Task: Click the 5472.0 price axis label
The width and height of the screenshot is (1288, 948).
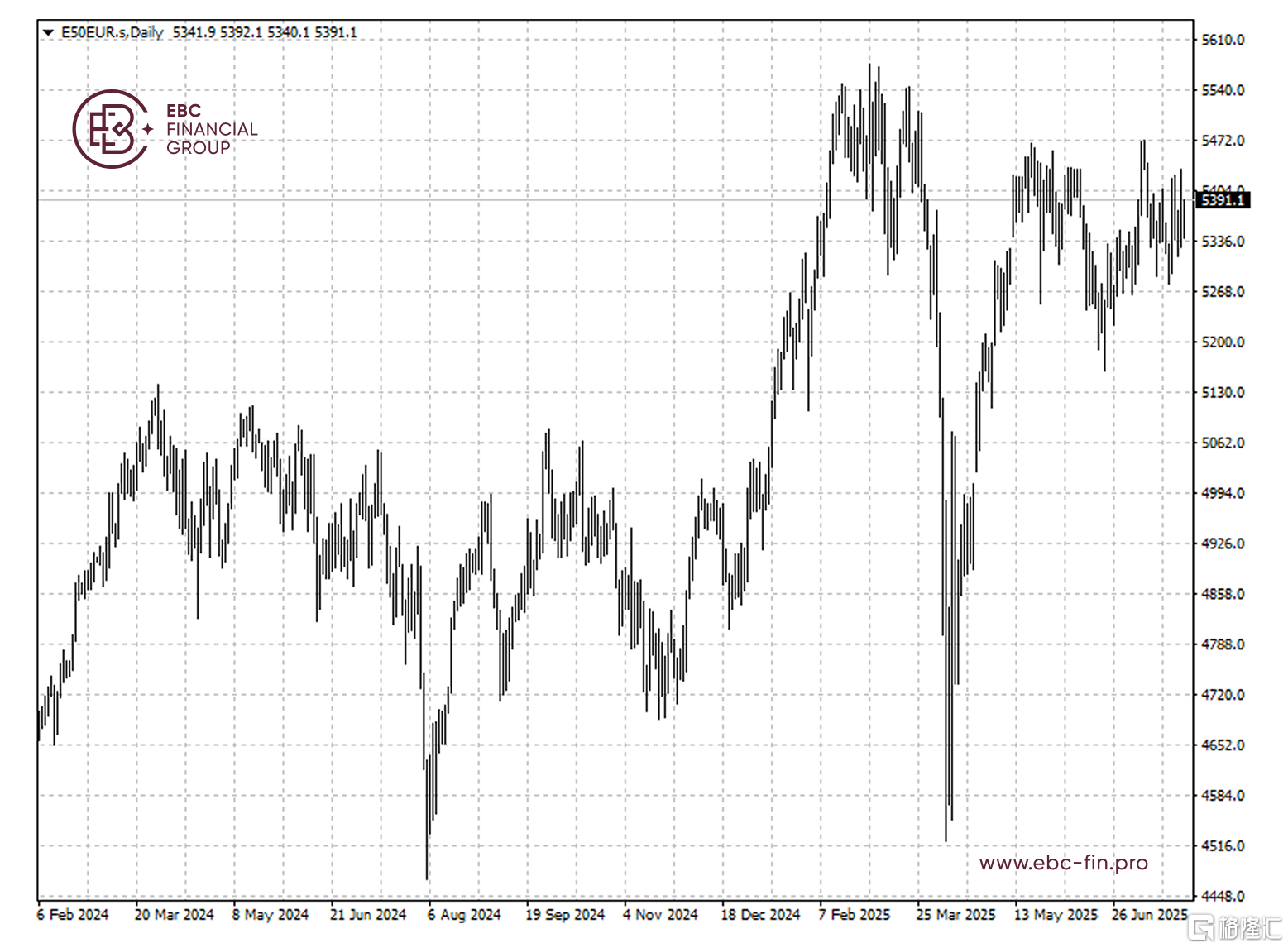Action: pos(1223,141)
